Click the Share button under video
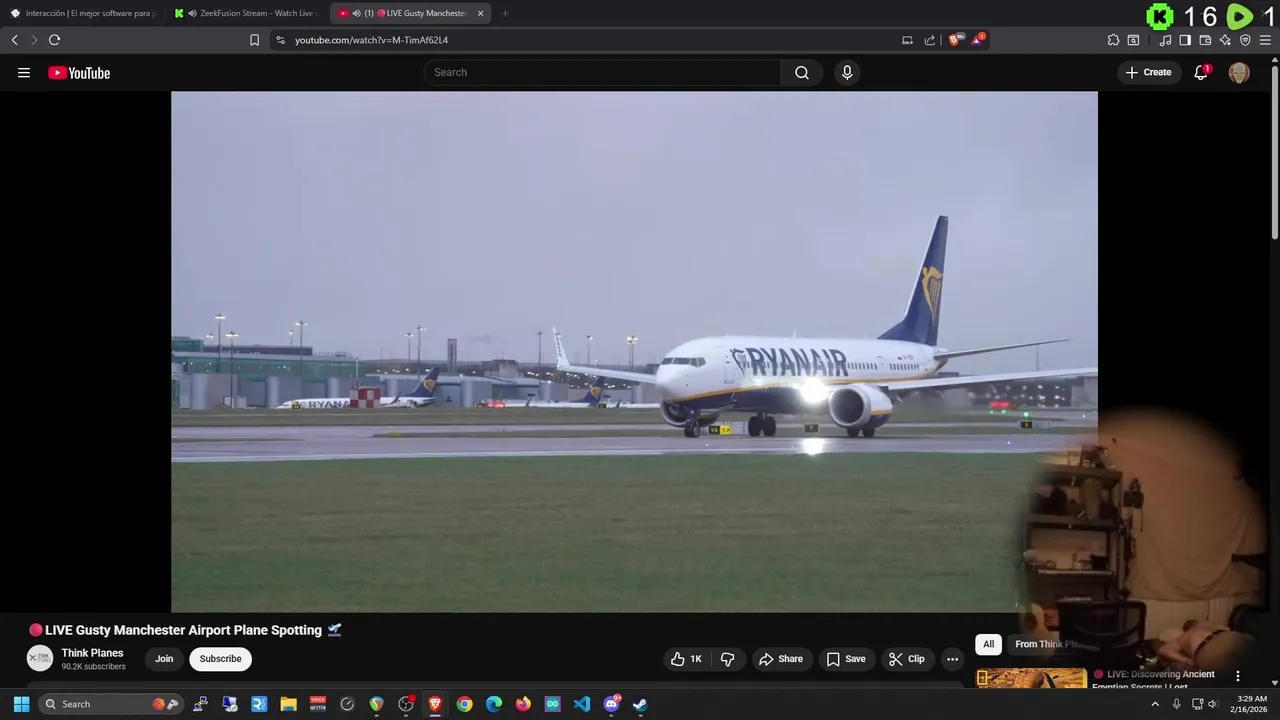The width and height of the screenshot is (1280, 720). coord(781,659)
